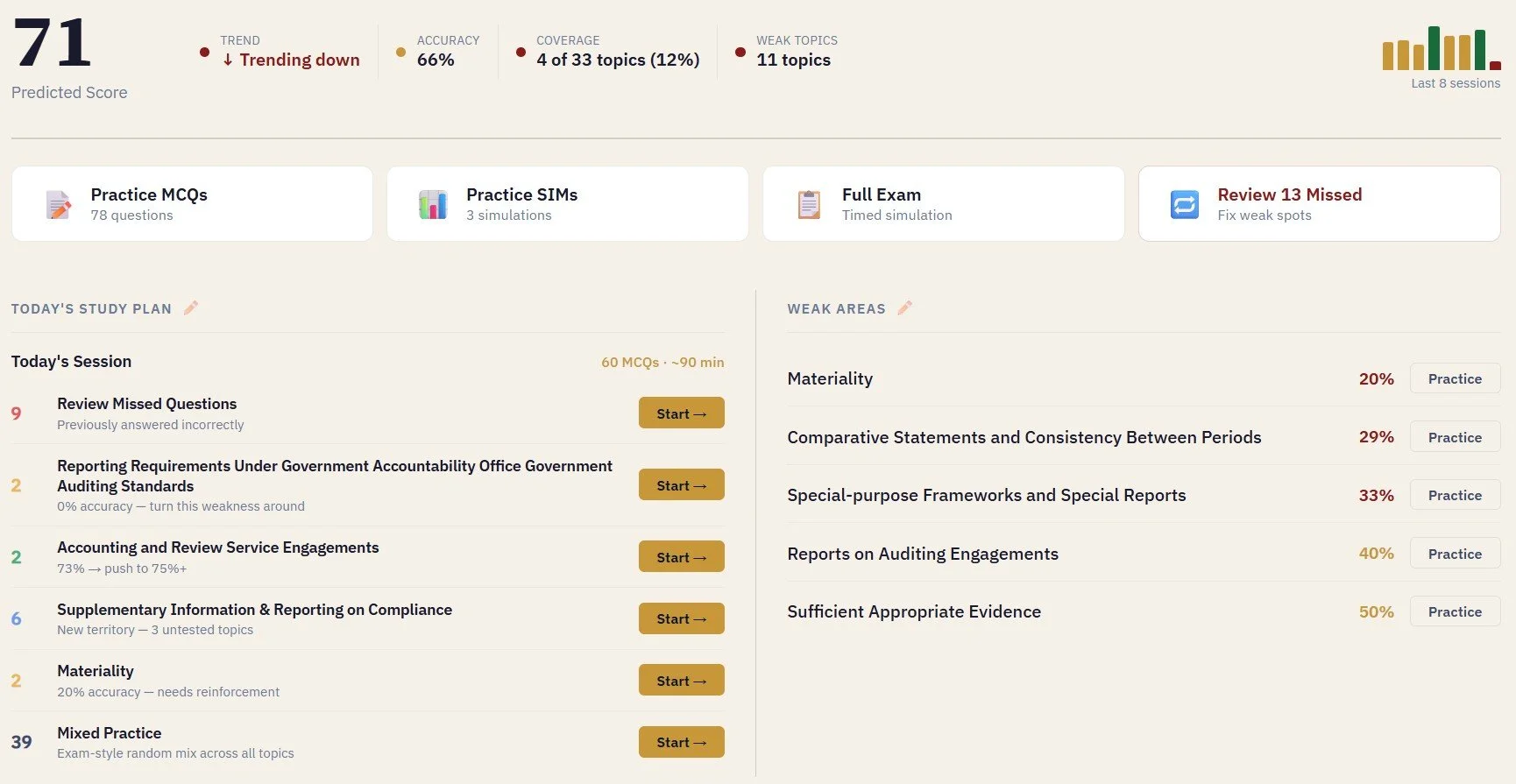This screenshot has width=1516, height=784.
Task: Start Reporting Requirements Government Auditing Standards
Action: point(682,484)
